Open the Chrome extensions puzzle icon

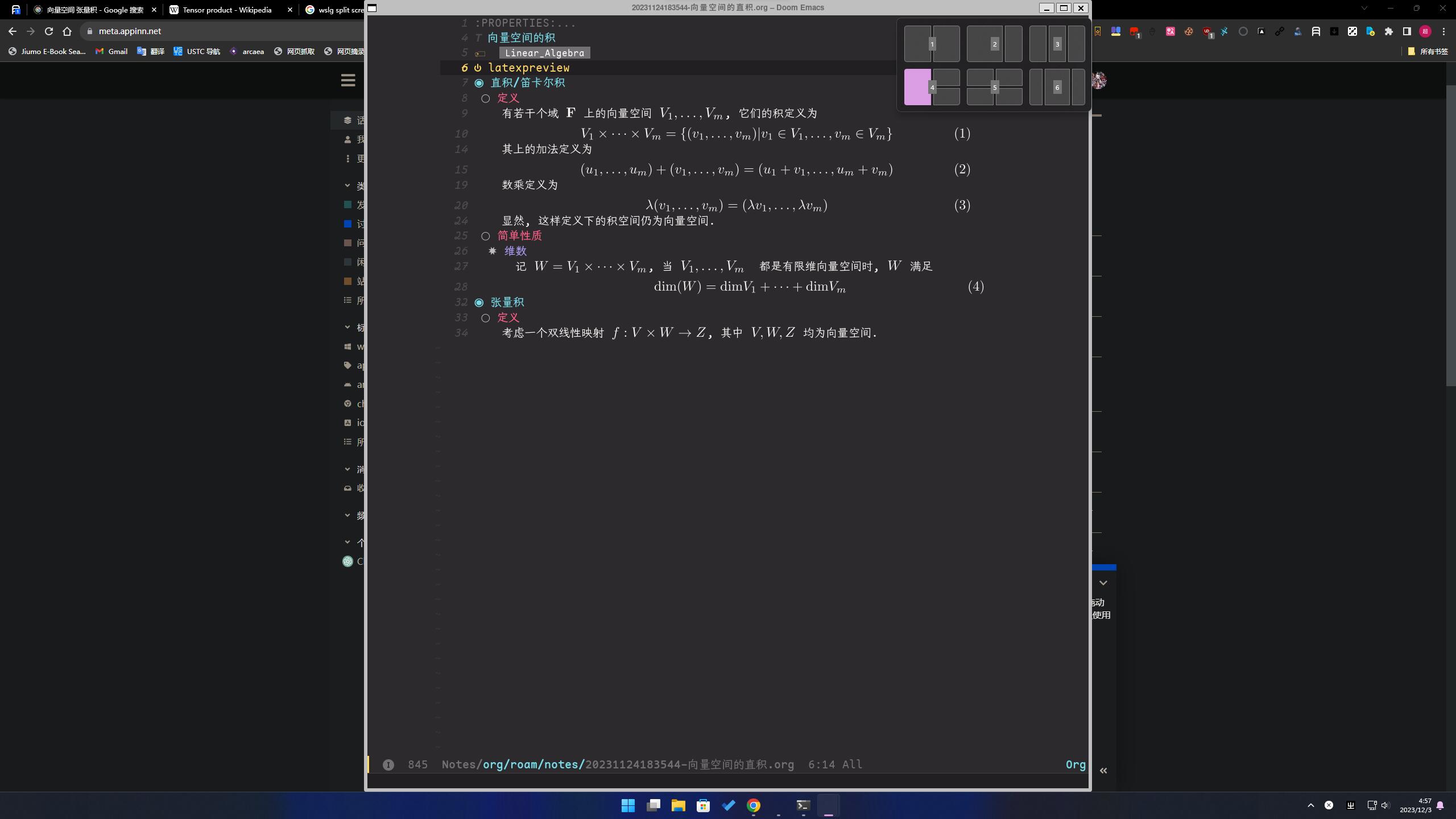click(1388, 31)
